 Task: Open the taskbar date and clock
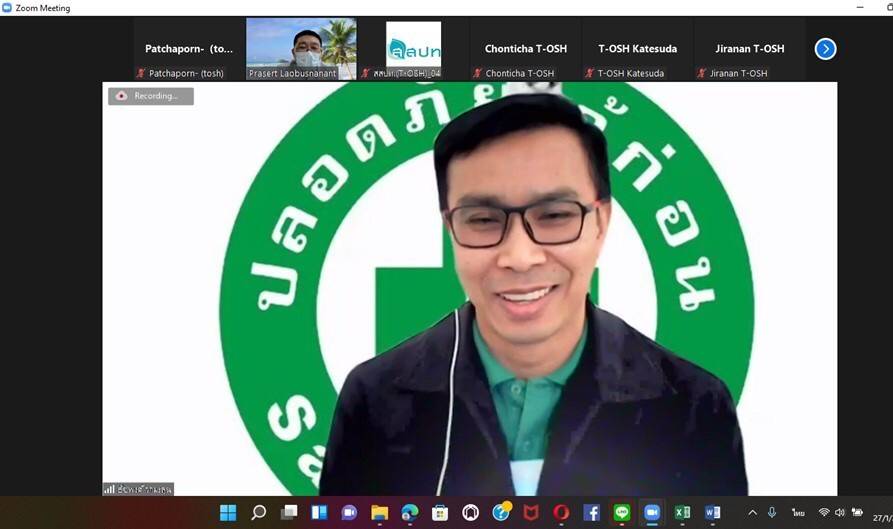click(882, 517)
